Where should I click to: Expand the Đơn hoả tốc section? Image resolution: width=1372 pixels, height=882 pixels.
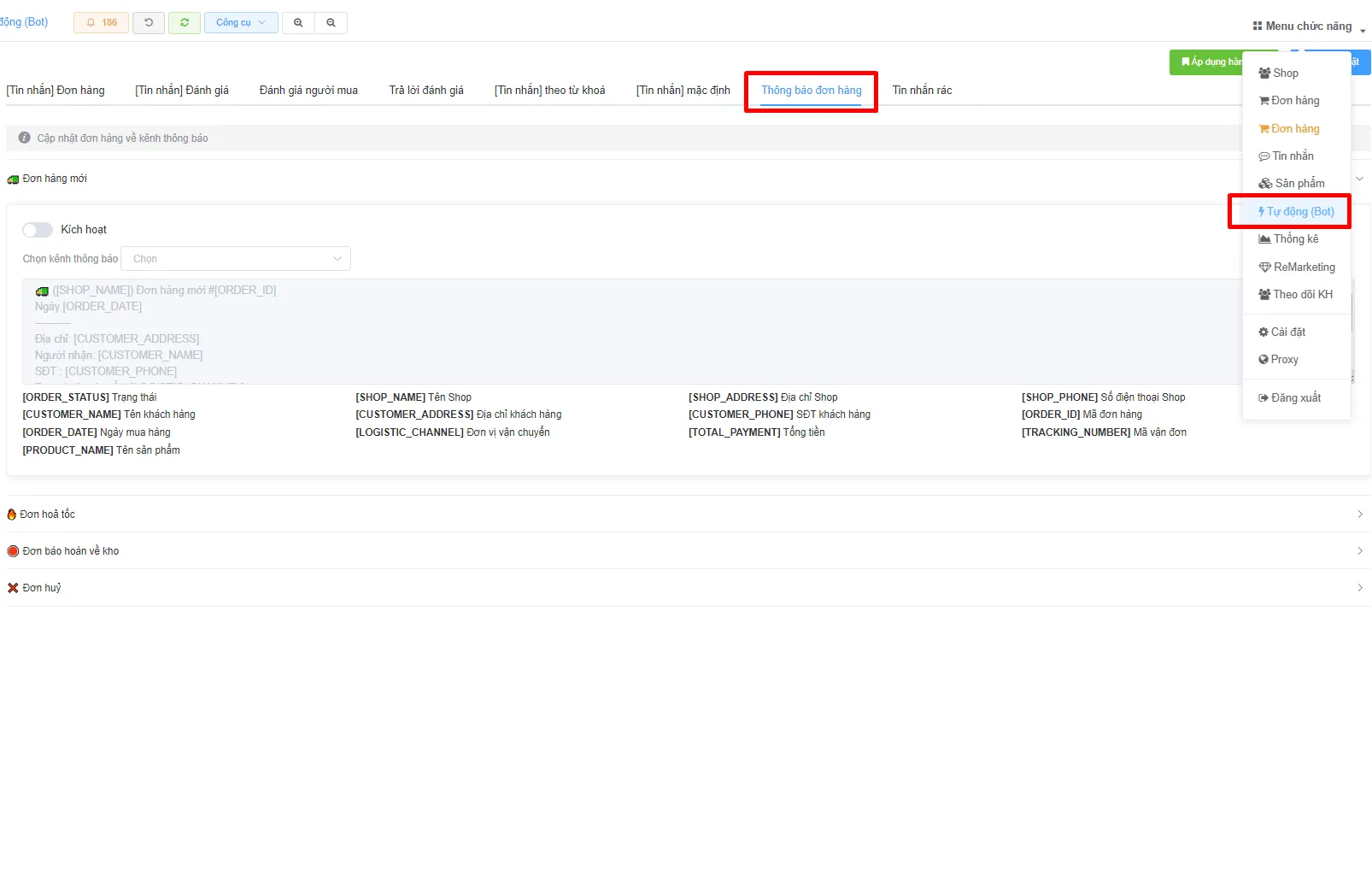pyautogui.click(x=688, y=514)
